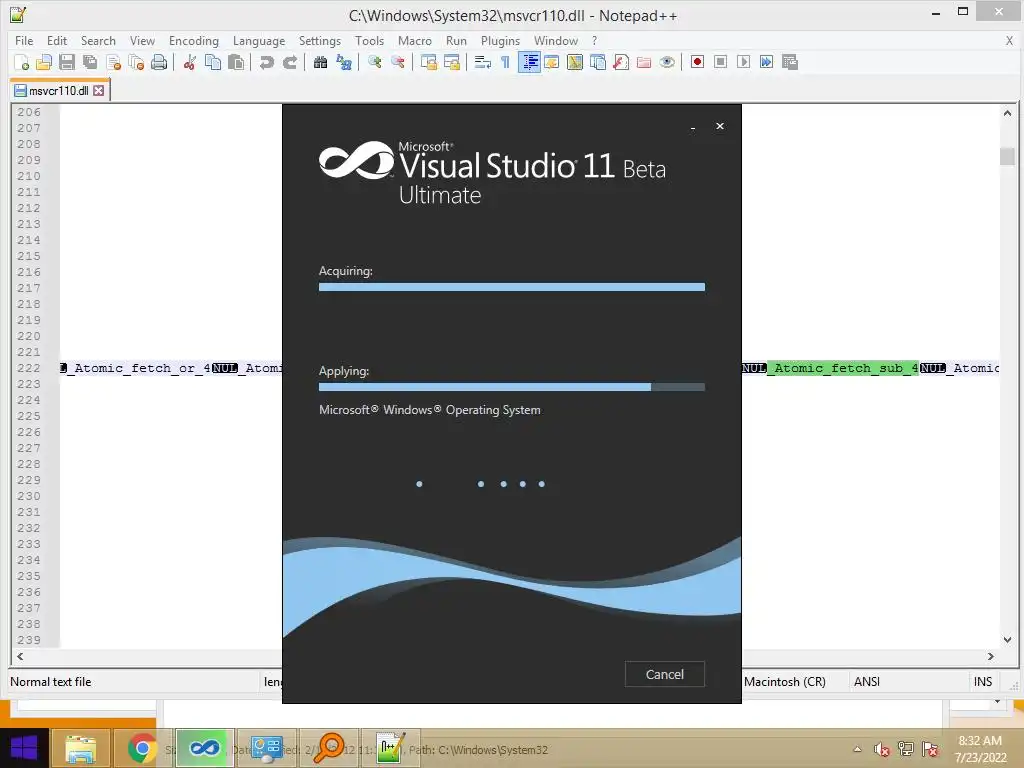1024x768 pixels.
Task: Open the Search menu
Action: pyautogui.click(x=98, y=40)
